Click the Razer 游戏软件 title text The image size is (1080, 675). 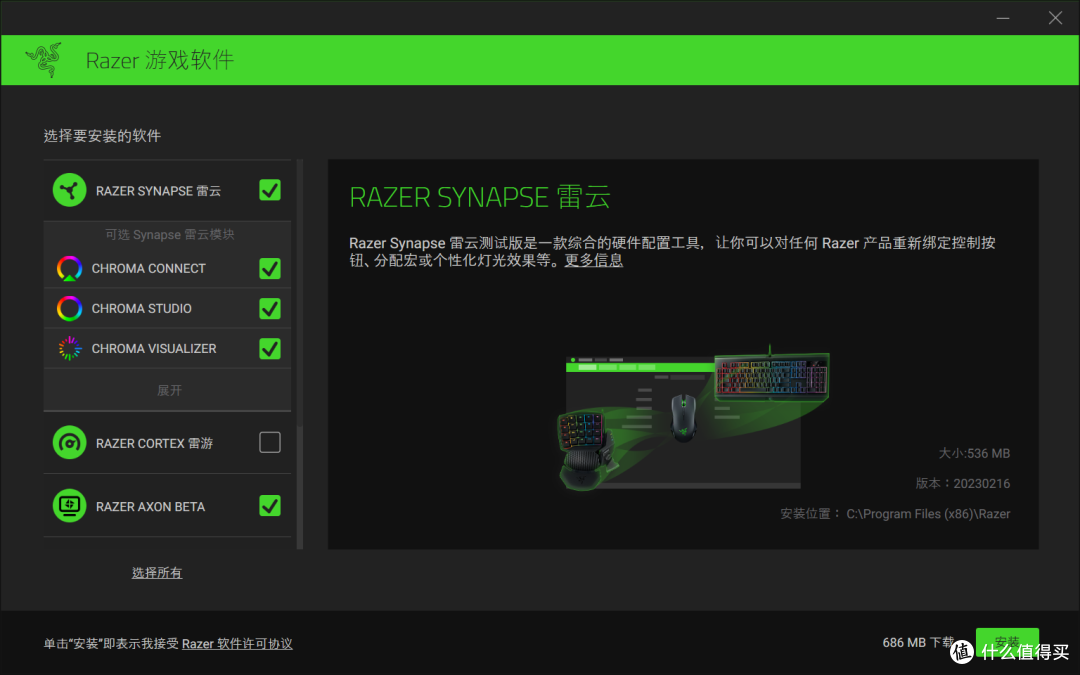[x=160, y=60]
